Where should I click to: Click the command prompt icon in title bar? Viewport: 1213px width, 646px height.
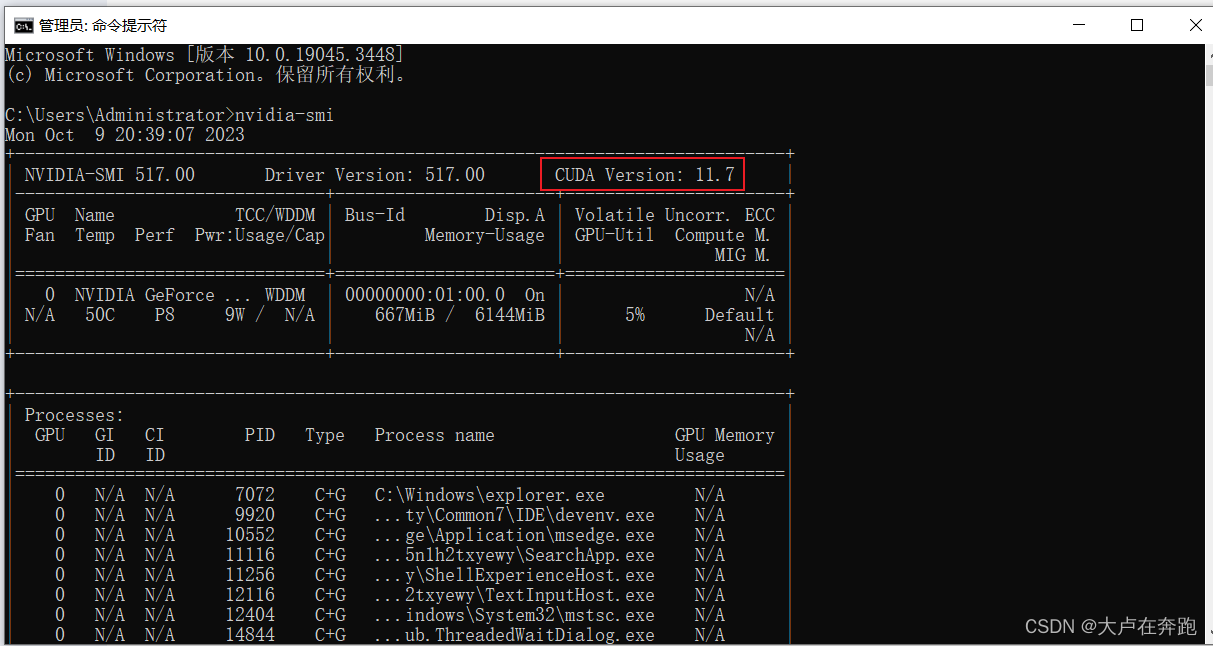point(23,25)
